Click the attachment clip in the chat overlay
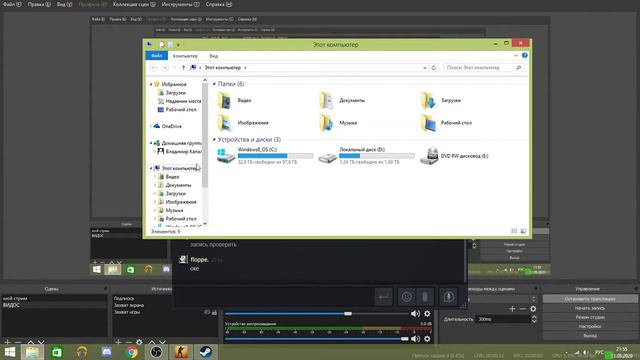 point(425,297)
